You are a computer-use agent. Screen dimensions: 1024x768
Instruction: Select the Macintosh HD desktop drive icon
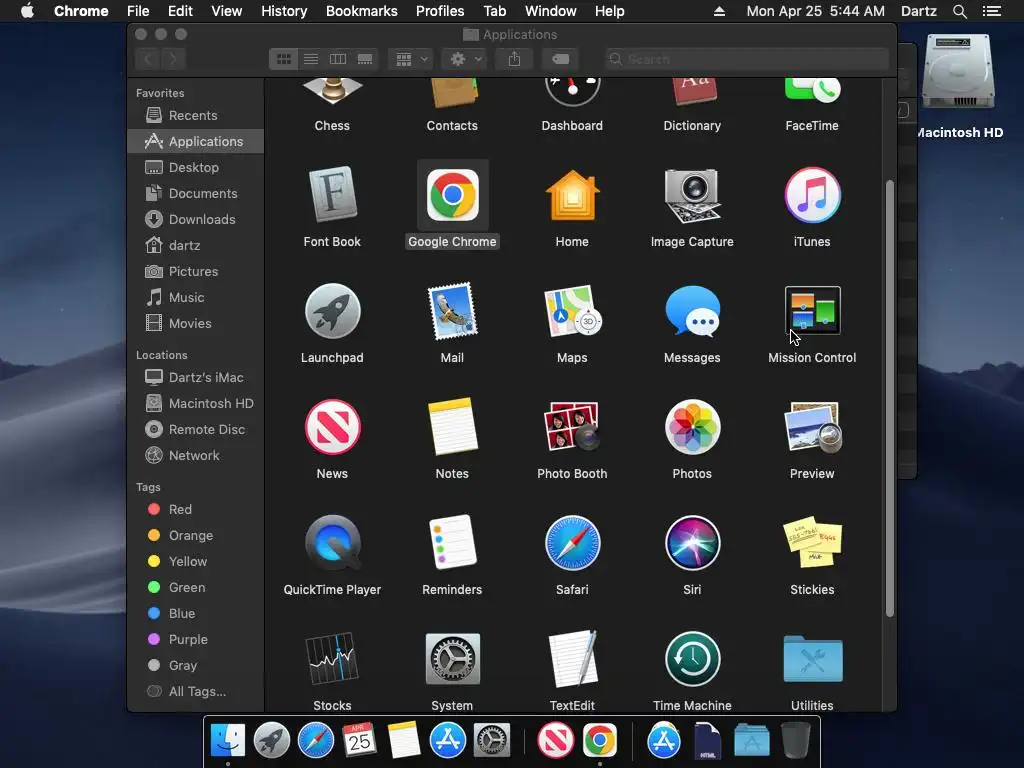coord(958,72)
